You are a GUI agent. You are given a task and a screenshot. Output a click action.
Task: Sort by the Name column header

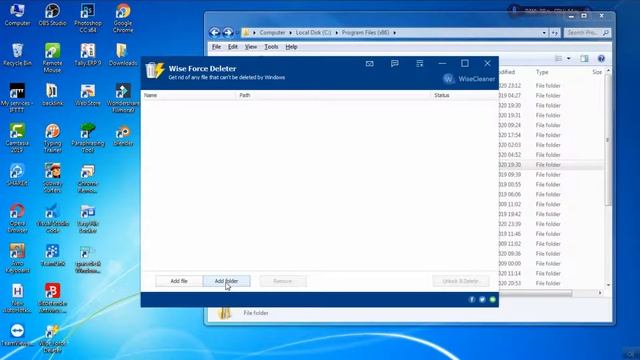[150, 95]
